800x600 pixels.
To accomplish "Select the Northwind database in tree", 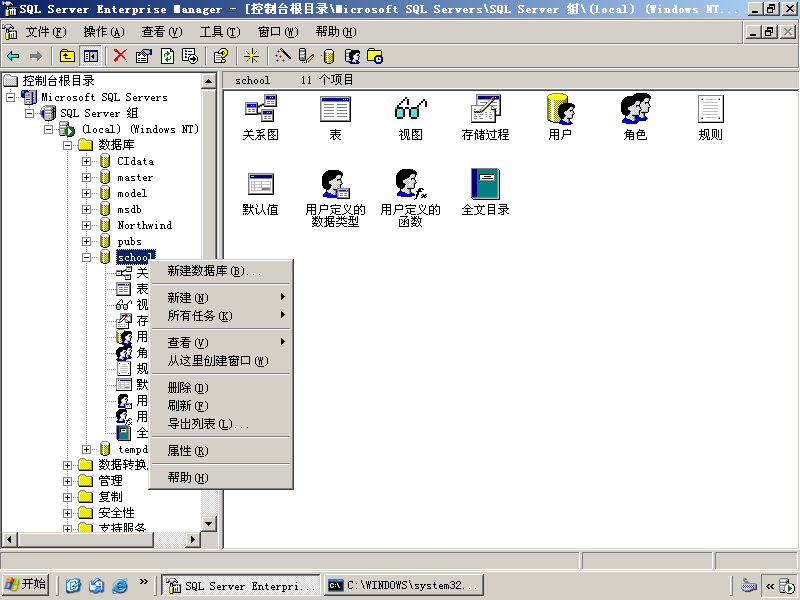I will pyautogui.click(x=144, y=226).
